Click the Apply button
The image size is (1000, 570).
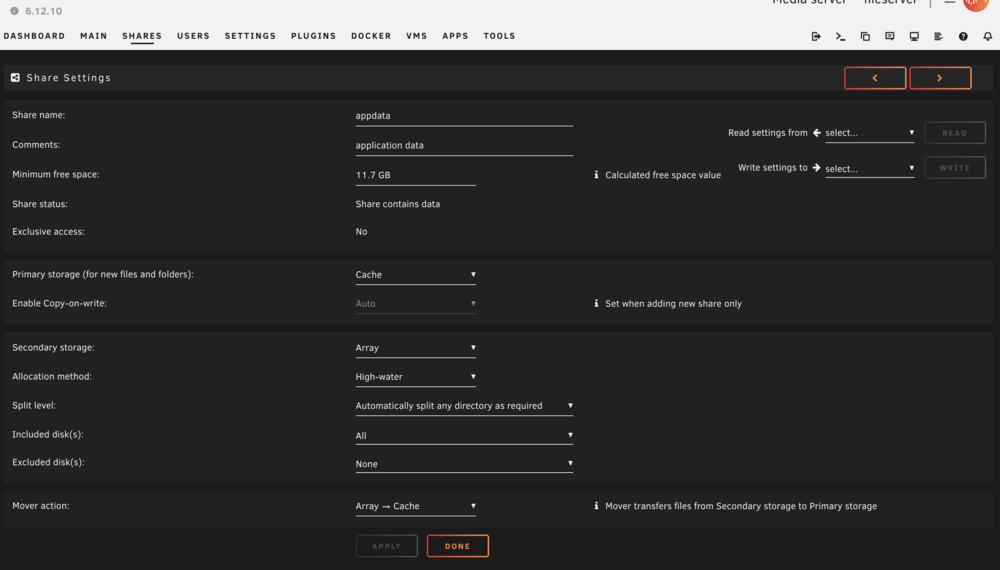[386, 546]
